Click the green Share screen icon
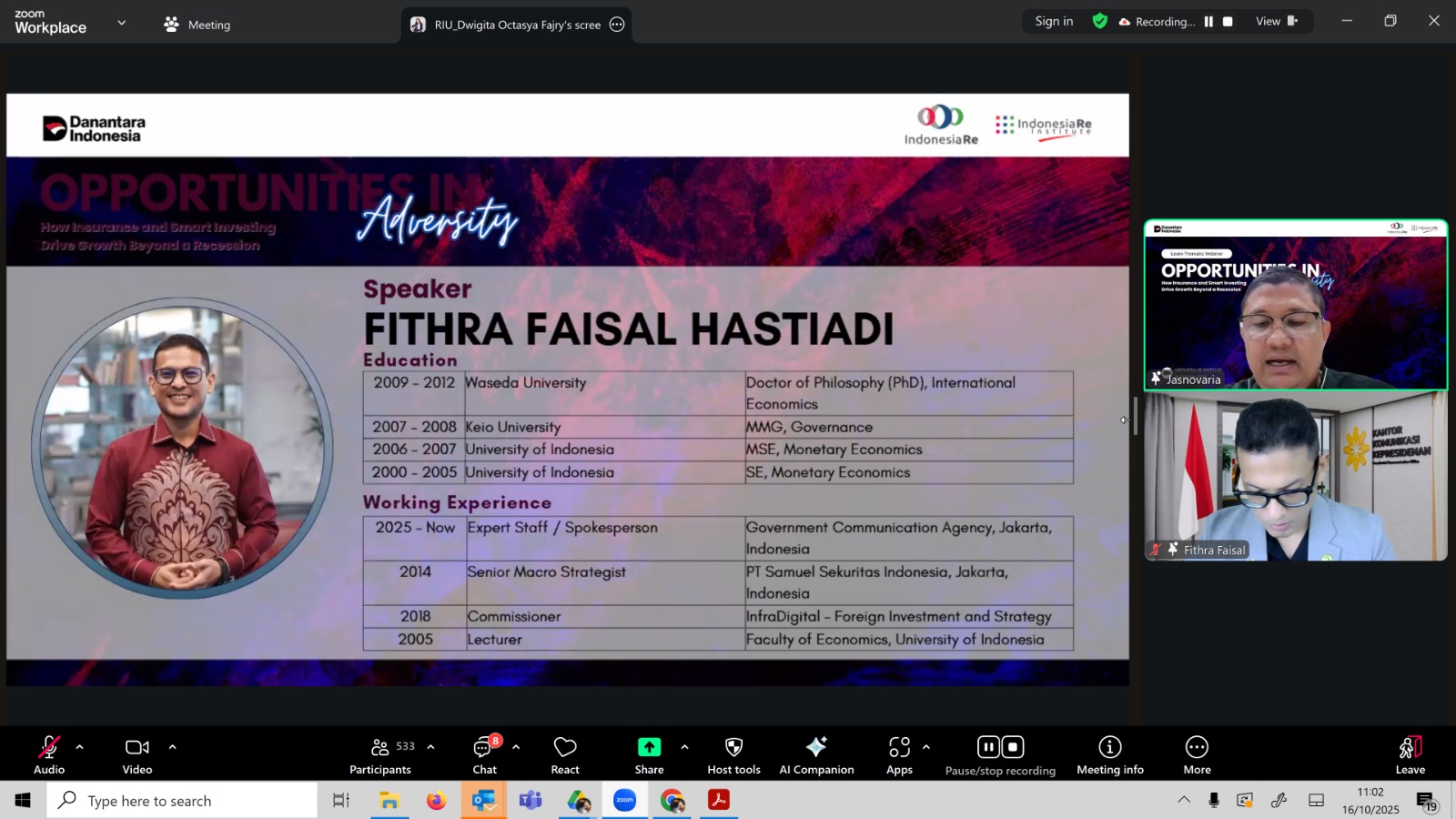The width and height of the screenshot is (1456, 819). (x=649, y=747)
